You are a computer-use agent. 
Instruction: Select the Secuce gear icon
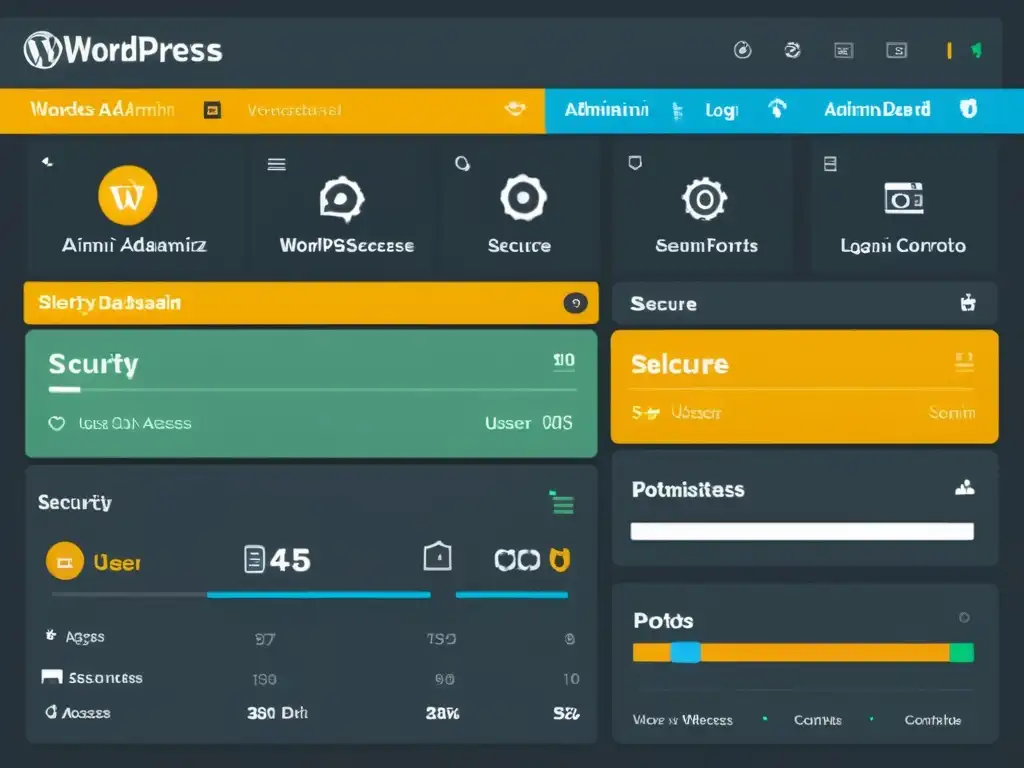523,197
